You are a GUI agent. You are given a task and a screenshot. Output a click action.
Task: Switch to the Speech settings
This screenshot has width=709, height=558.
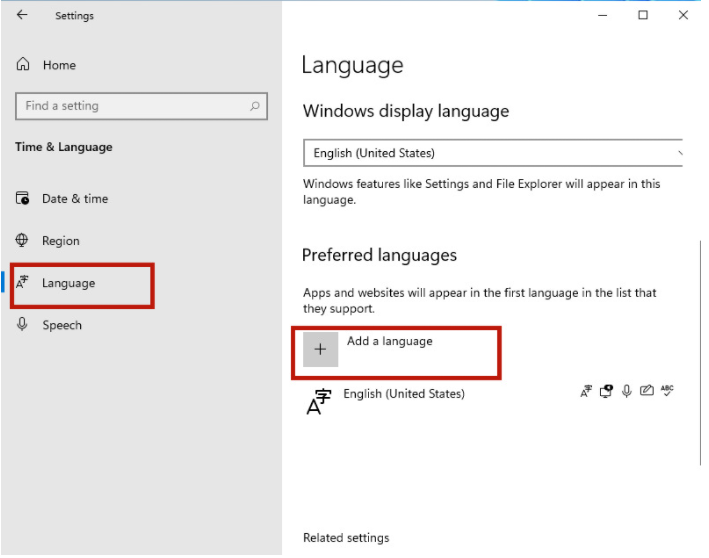[62, 325]
